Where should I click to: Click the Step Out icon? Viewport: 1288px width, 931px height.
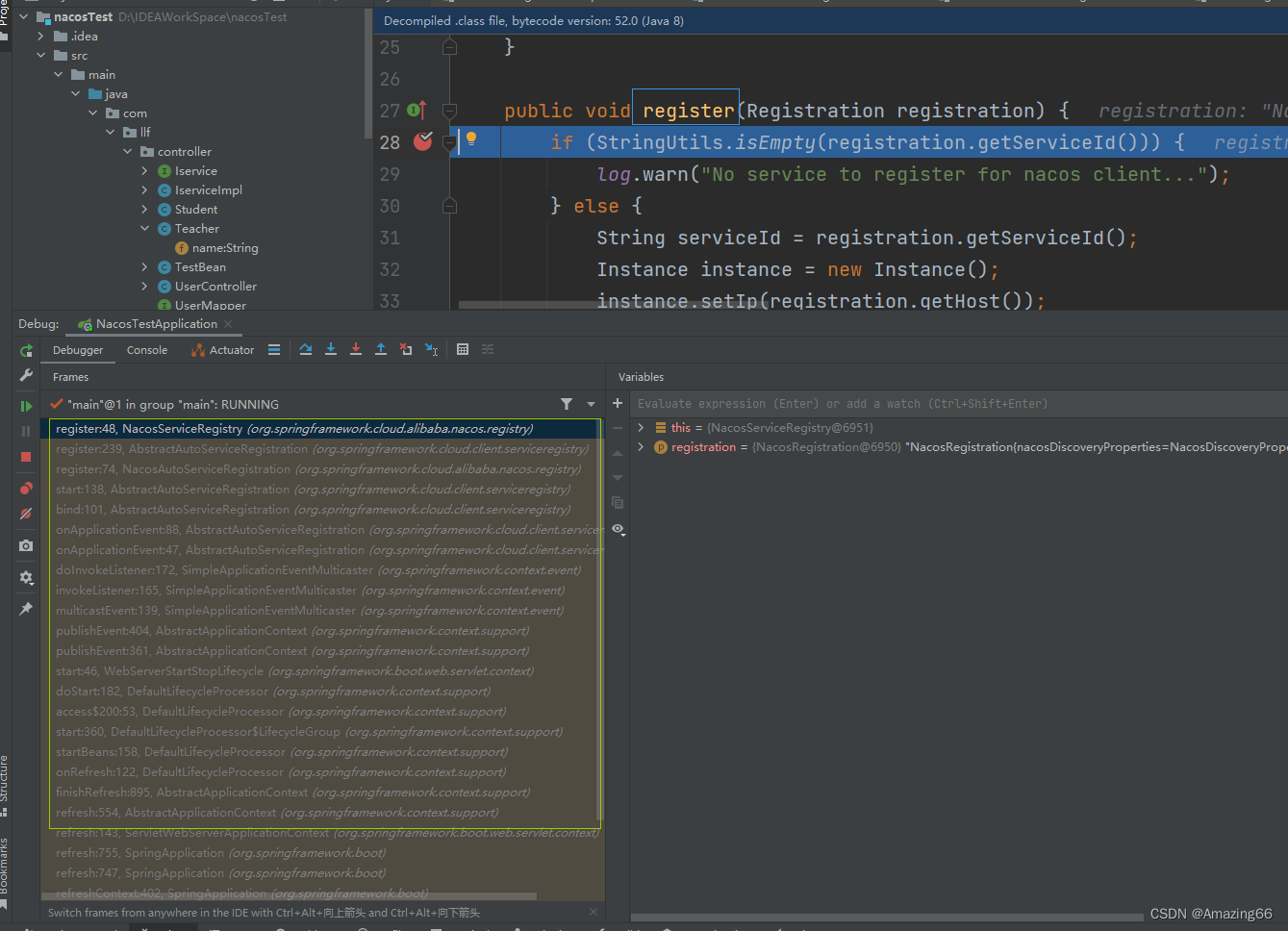pyautogui.click(x=381, y=349)
